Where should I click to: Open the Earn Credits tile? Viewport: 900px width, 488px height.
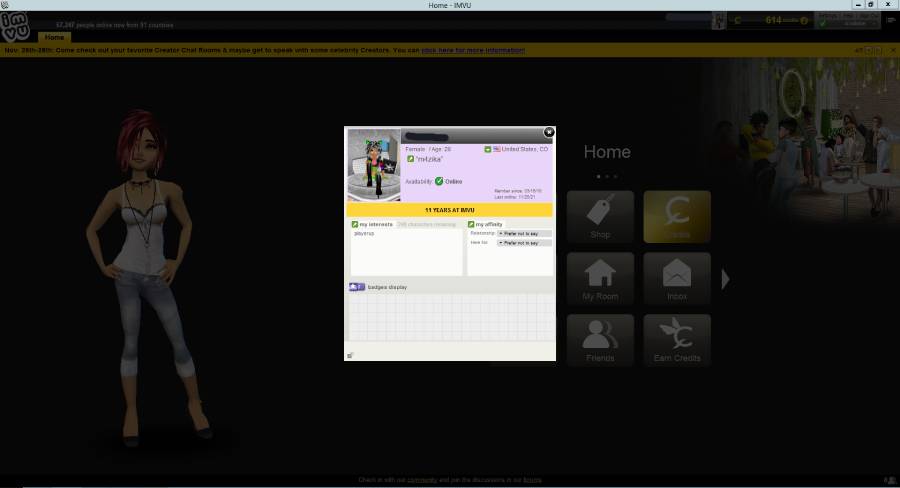click(677, 340)
